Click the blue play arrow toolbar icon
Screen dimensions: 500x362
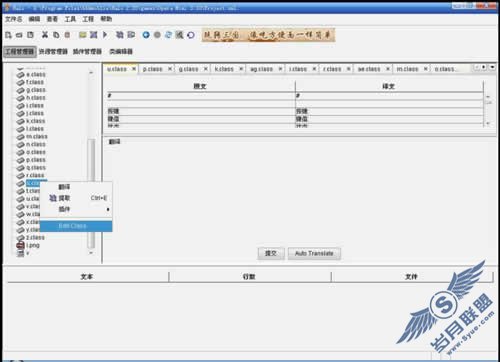point(105,35)
